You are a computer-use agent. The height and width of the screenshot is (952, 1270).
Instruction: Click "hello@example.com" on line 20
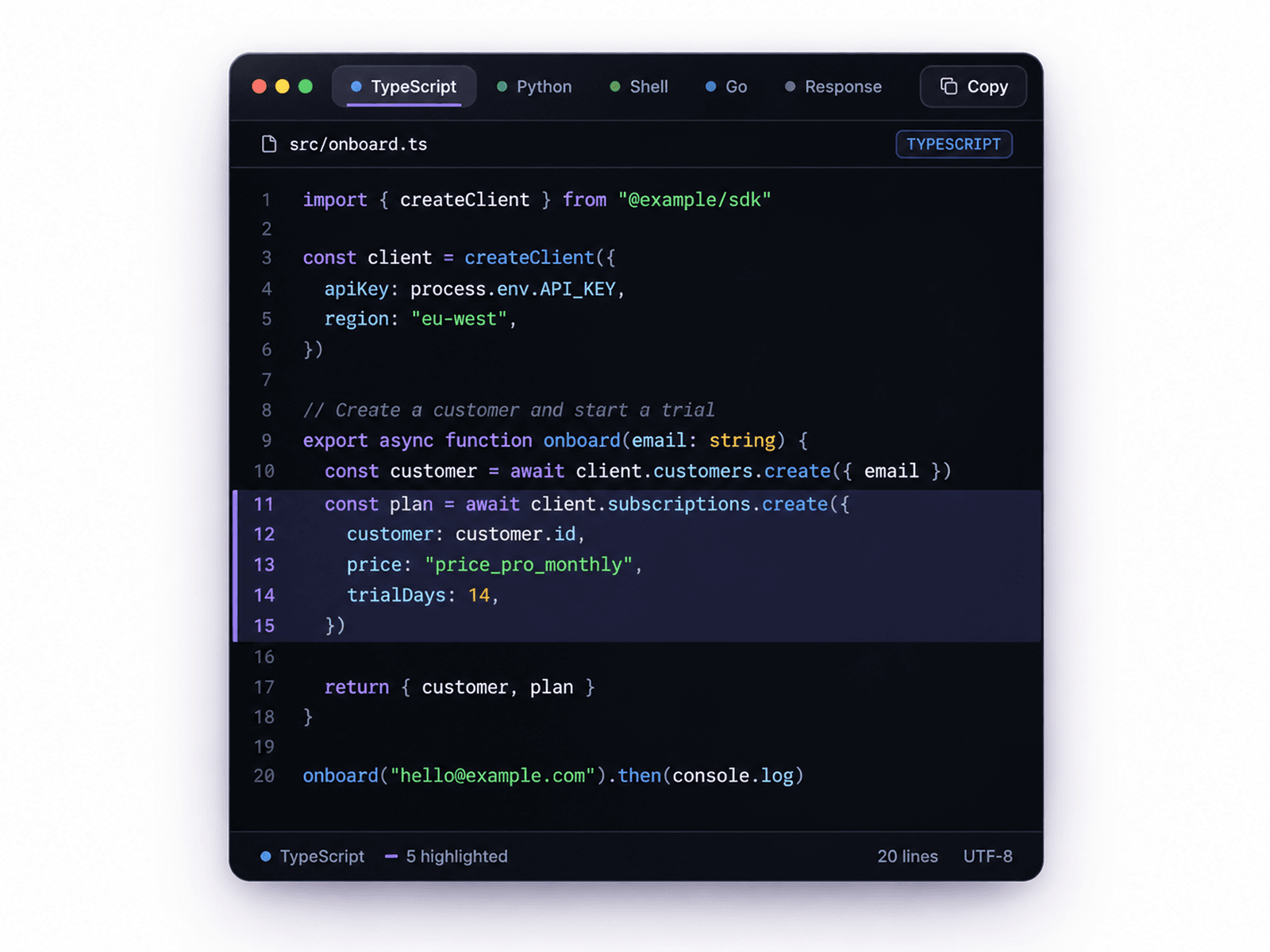(x=492, y=776)
